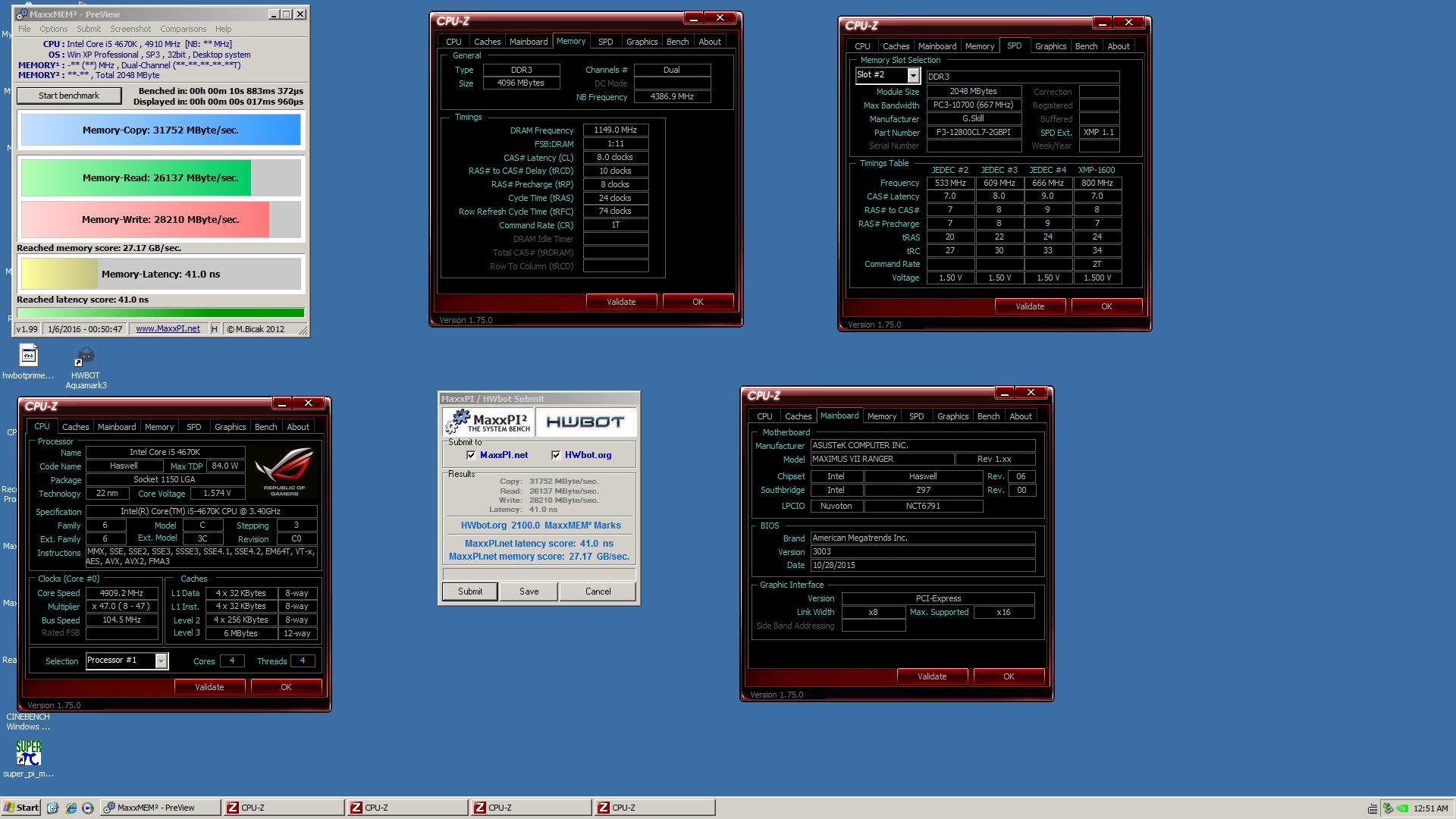The width and height of the screenshot is (1456, 819).
Task: Open the File menu in MaxxMEM²
Action: click(24, 29)
